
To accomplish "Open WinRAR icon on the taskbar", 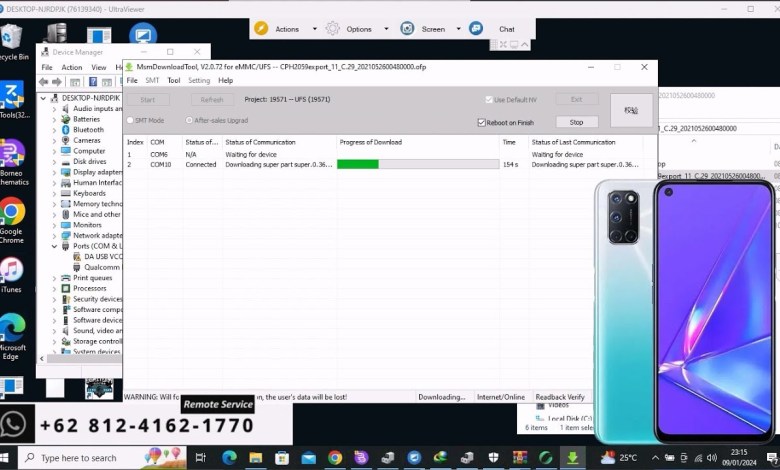I will coord(520,458).
